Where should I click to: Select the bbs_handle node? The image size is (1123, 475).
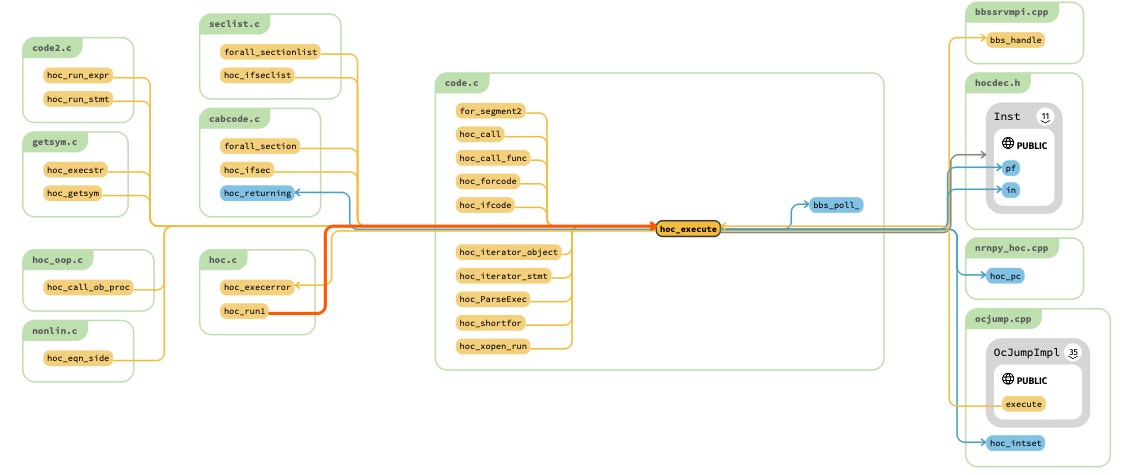pyautogui.click(x=1015, y=40)
